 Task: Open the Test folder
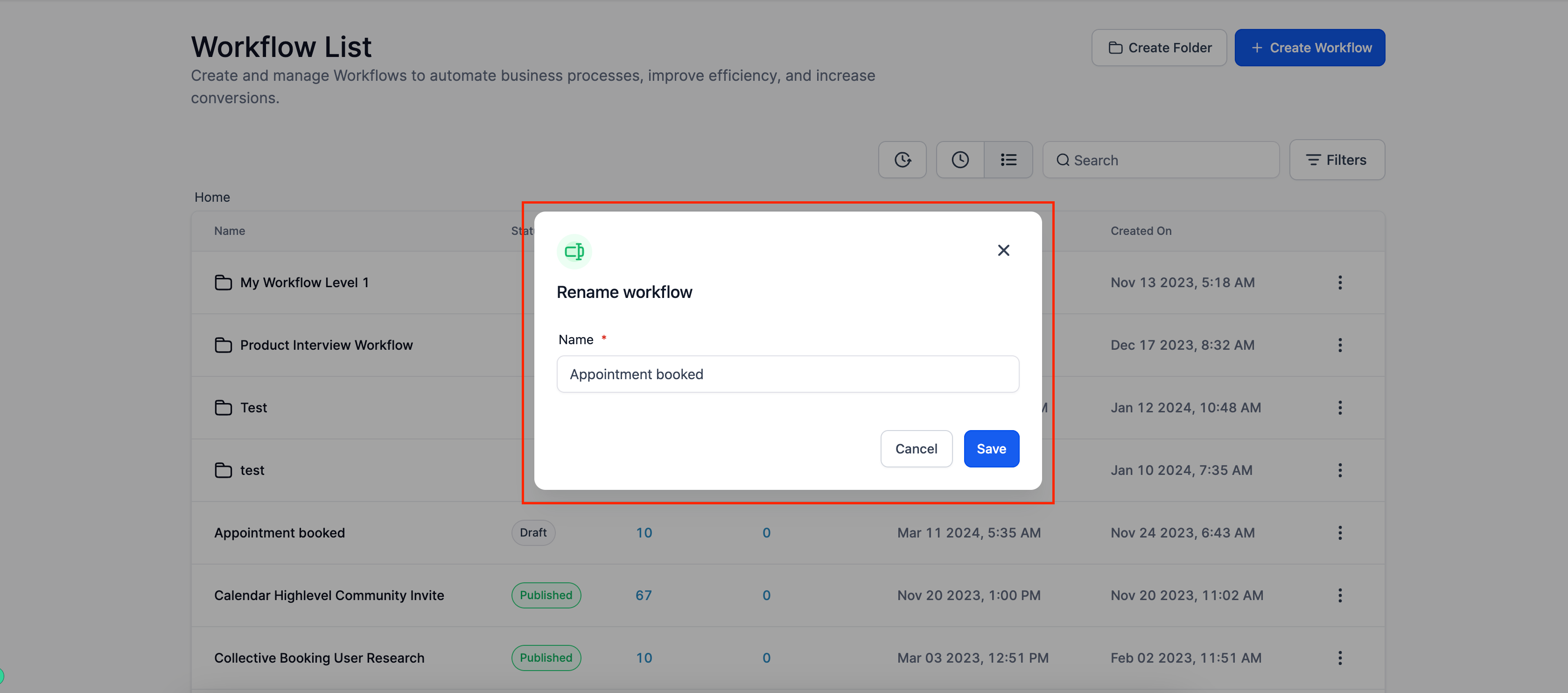[x=253, y=407]
